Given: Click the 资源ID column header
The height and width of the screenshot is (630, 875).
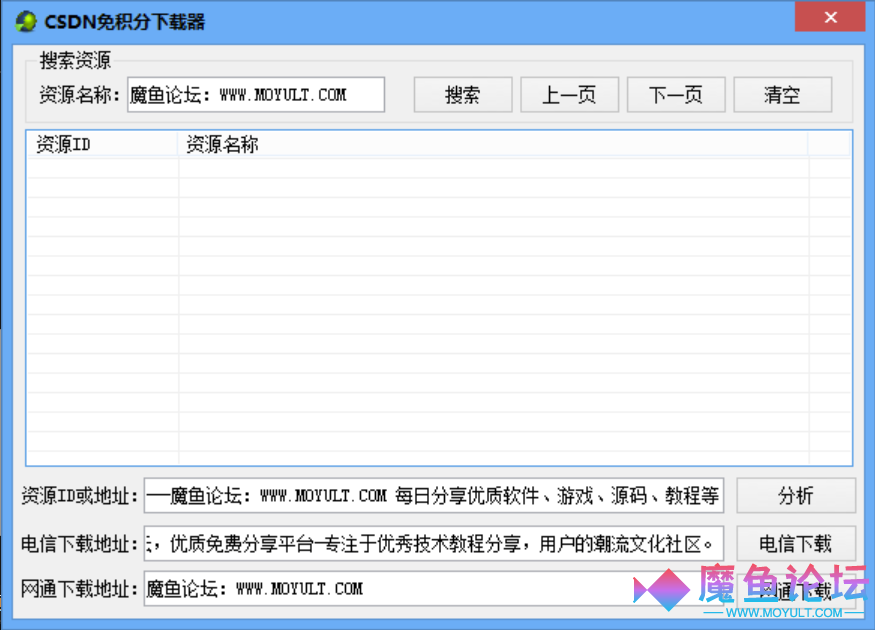Looking at the screenshot, I should point(102,145).
